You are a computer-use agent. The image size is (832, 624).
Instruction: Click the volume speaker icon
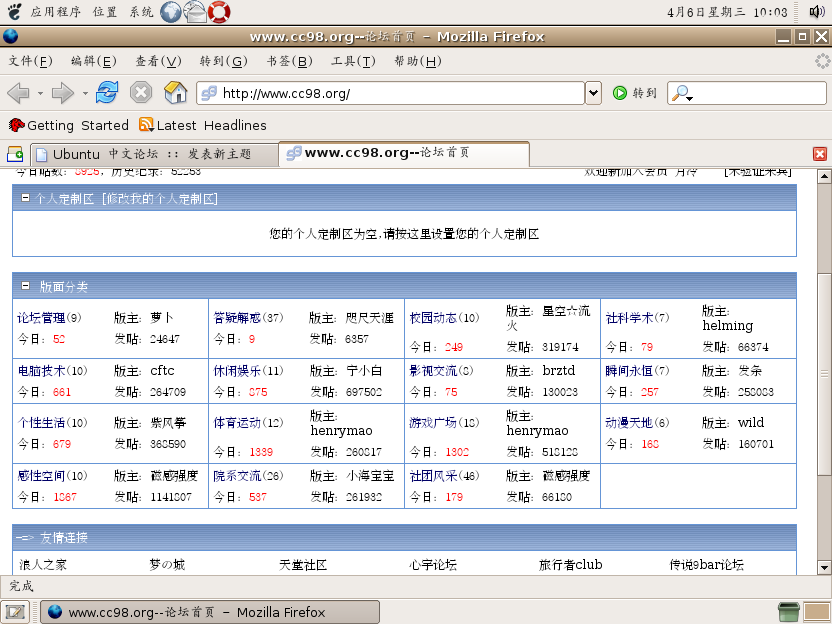pyautogui.click(x=817, y=11)
